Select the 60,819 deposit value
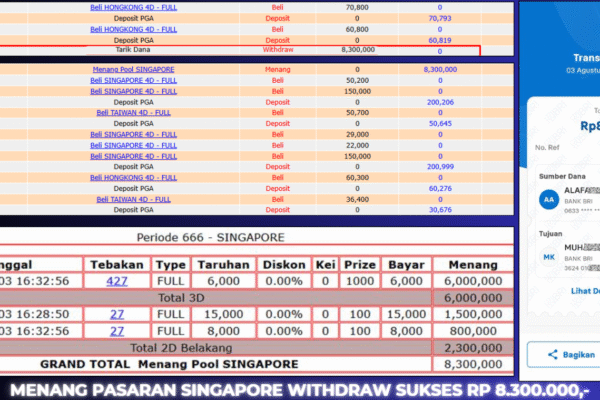600x400 pixels. [440, 40]
